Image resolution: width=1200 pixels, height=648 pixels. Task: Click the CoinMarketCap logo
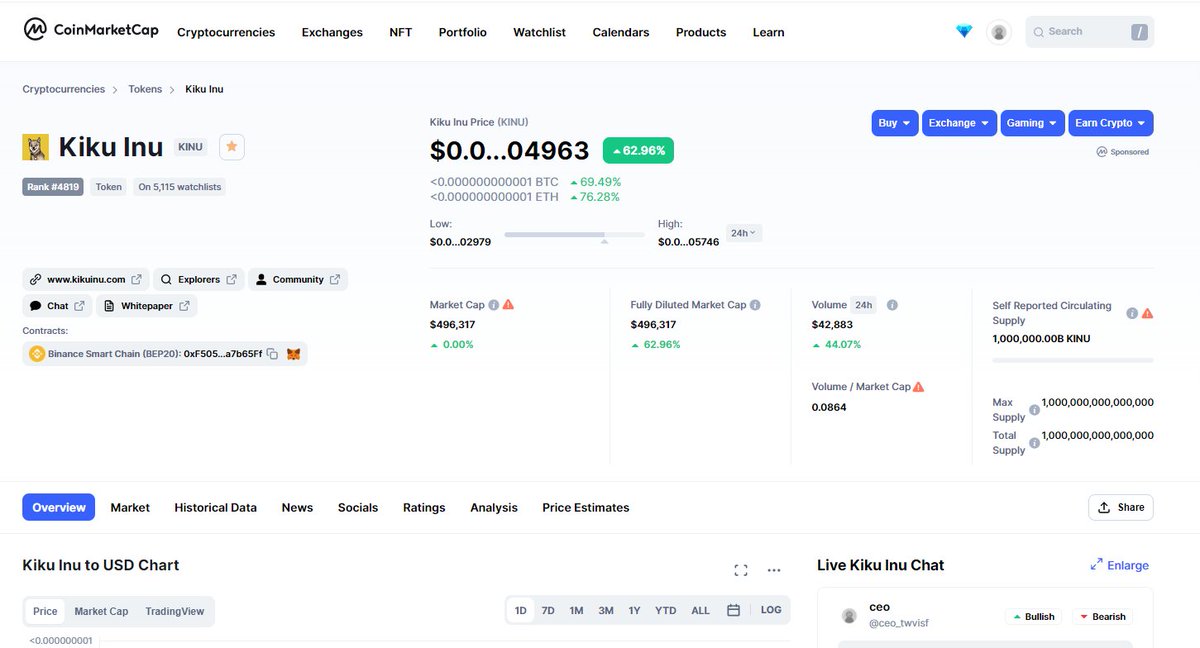coord(91,30)
